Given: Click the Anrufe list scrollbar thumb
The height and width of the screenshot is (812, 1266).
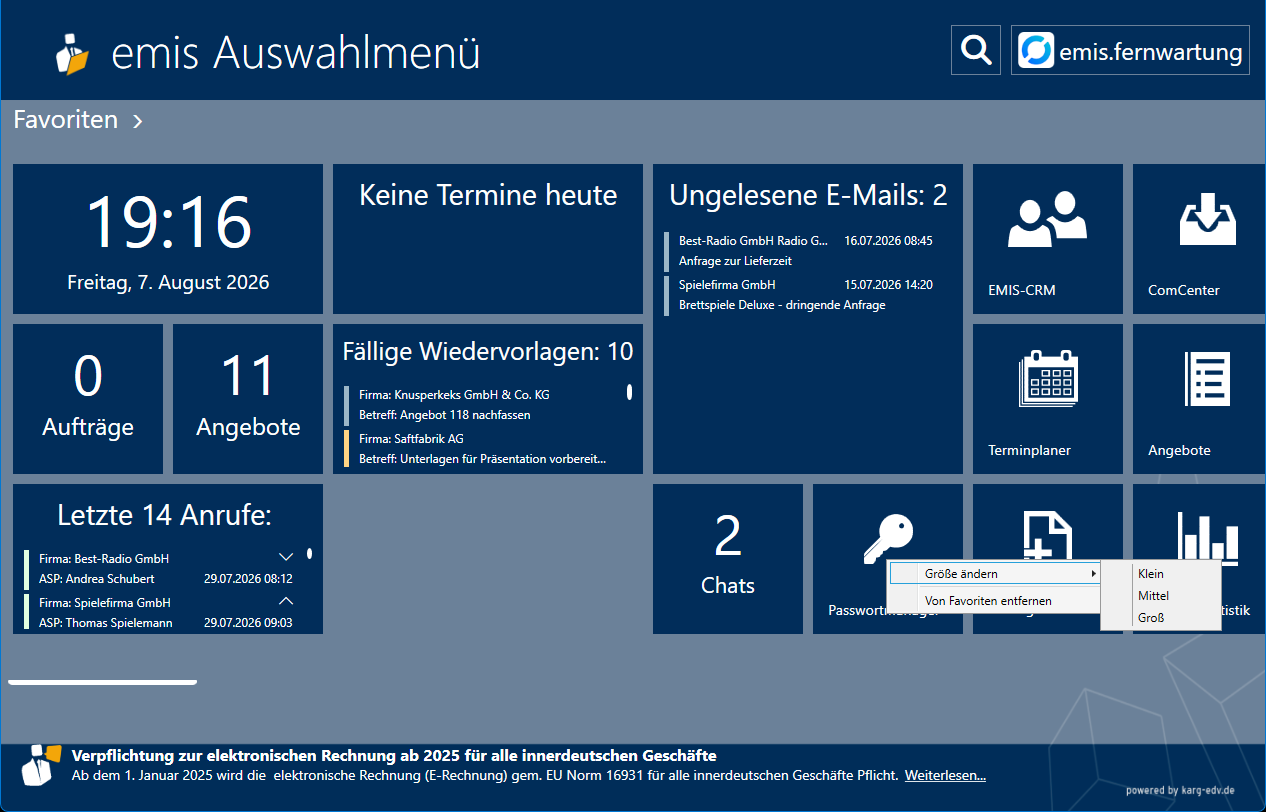Looking at the screenshot, I should (310, 553).
